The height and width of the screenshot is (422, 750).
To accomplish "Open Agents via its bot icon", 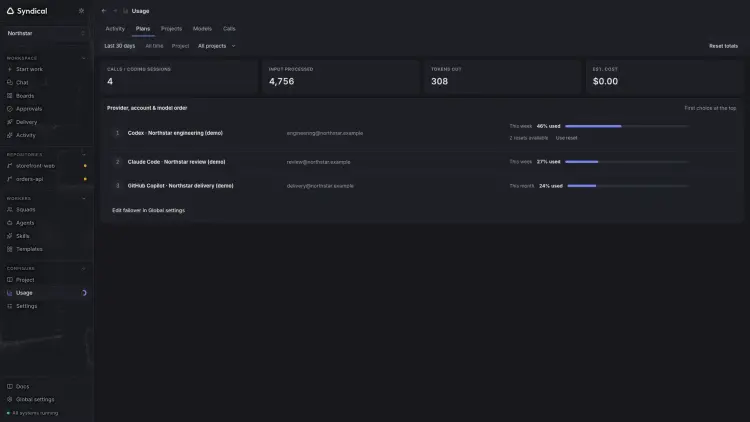I will coord(10,223).
